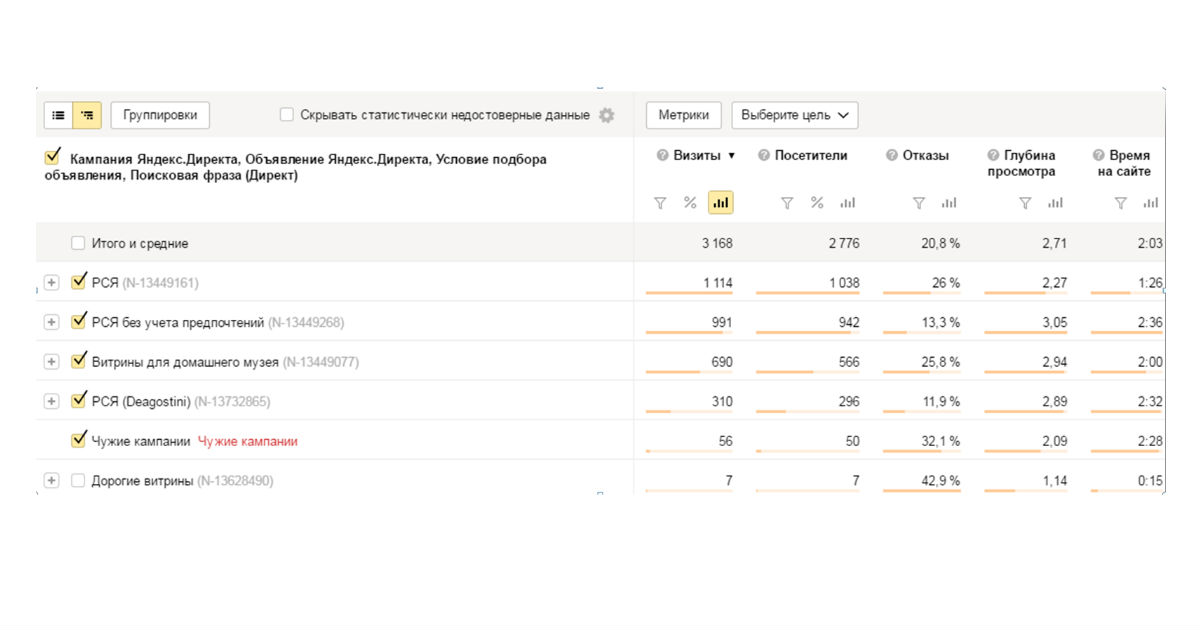
Task: Click Отказы column header
Action: point(926,156)
